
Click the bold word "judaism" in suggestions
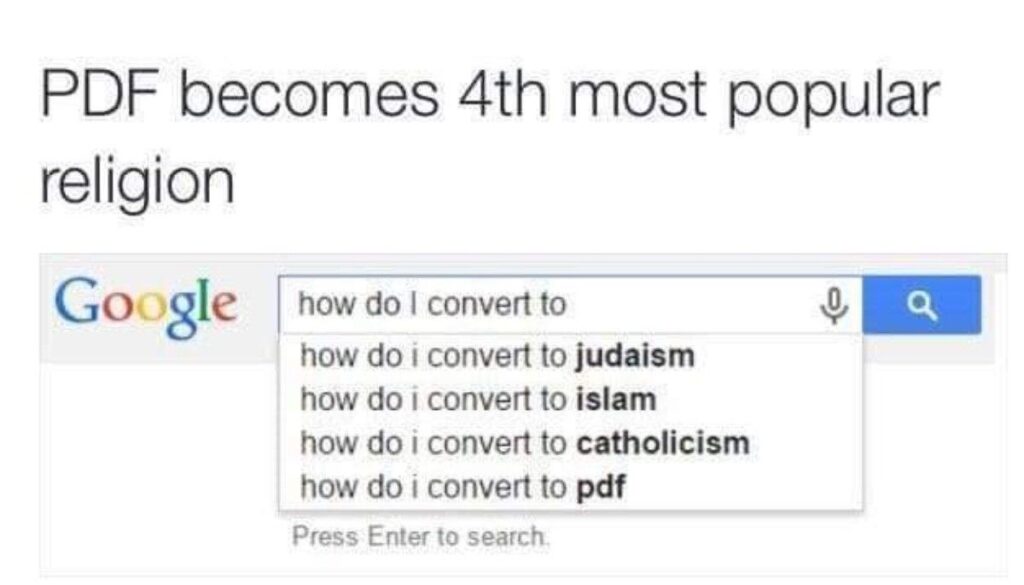[636, 356]
